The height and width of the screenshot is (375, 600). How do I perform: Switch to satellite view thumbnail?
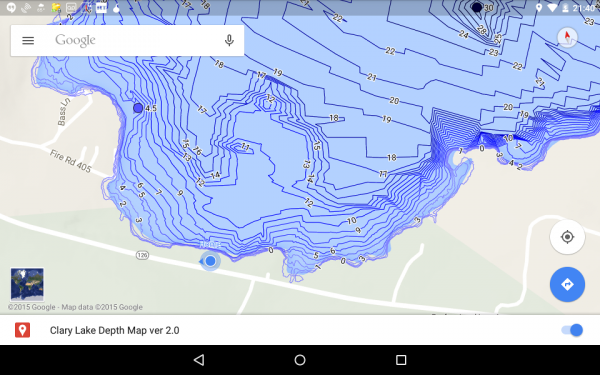[x=27, y=284]
